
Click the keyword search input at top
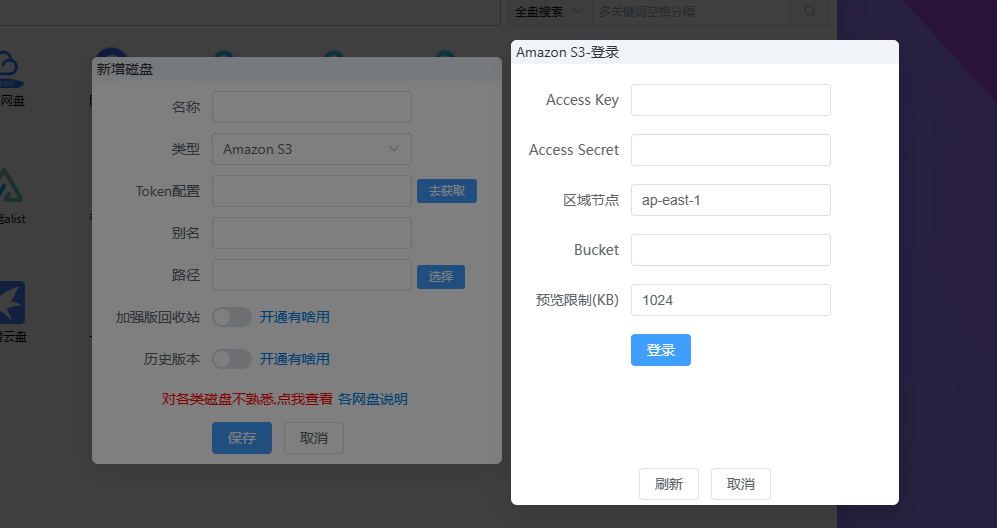pyautogui.click(x=691, y=11)
